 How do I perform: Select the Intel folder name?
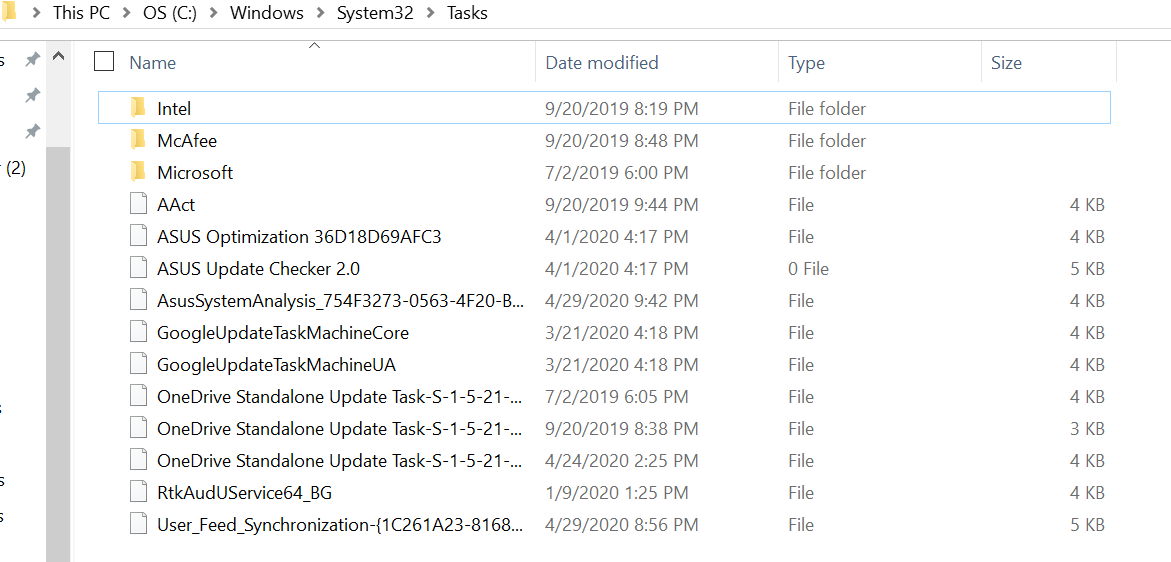(x=174, y=109)
